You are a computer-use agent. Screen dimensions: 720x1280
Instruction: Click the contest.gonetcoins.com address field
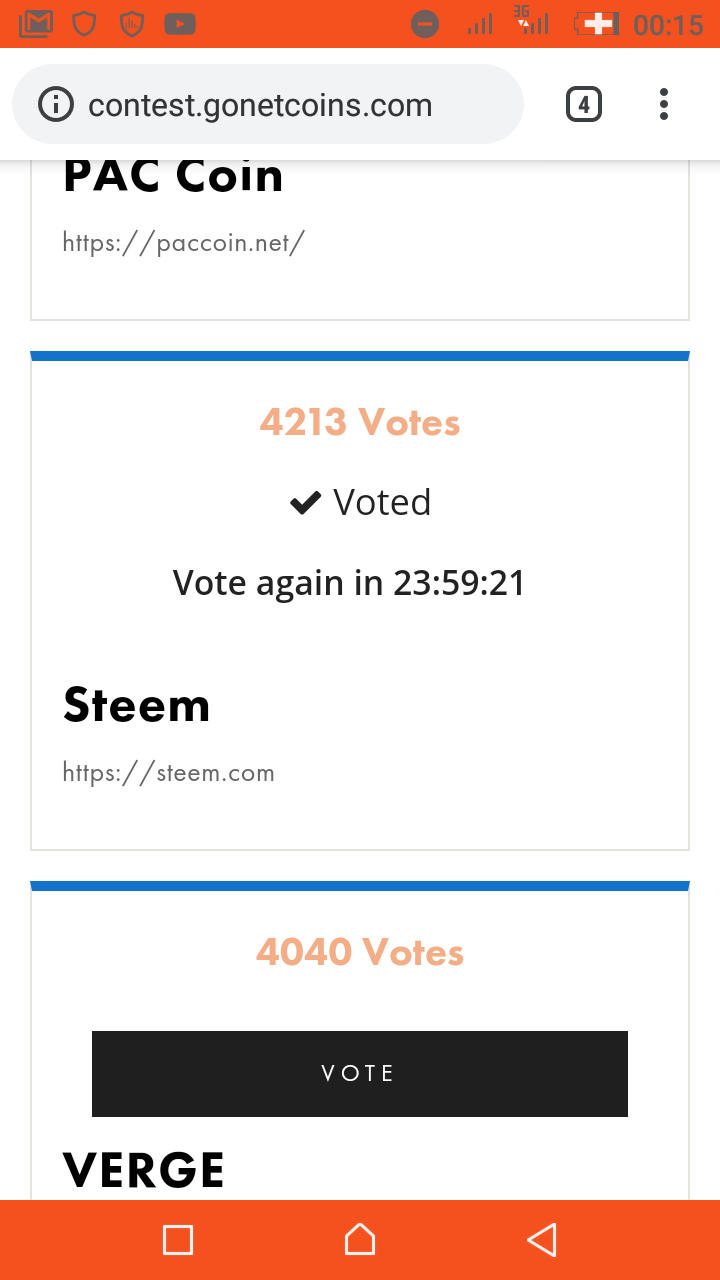260,105
